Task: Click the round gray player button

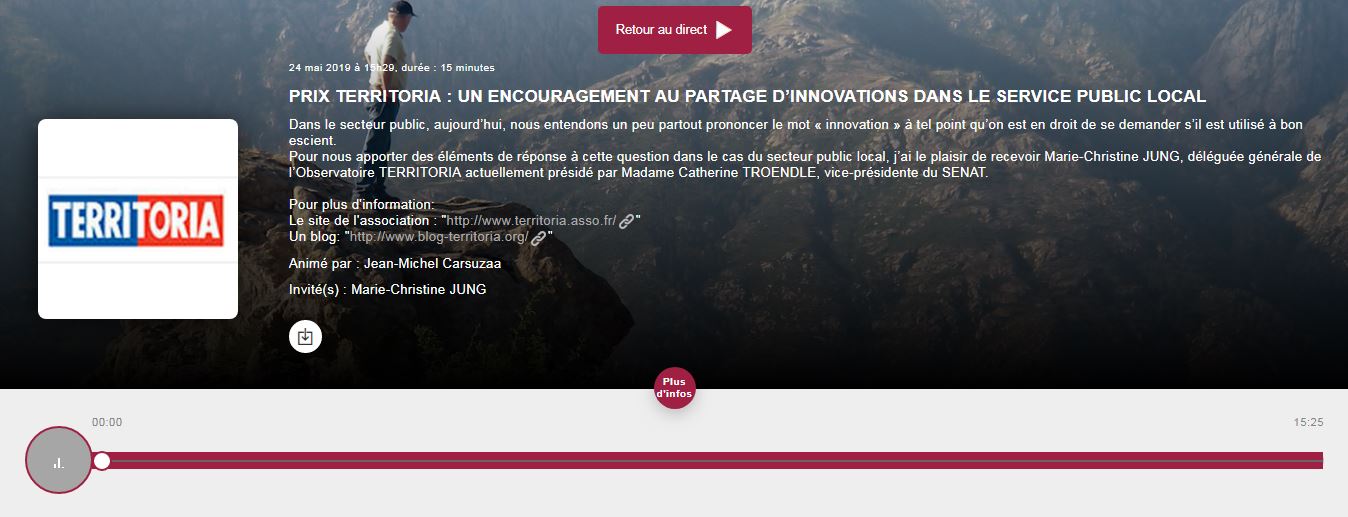Action: click(x=59, y=460)
